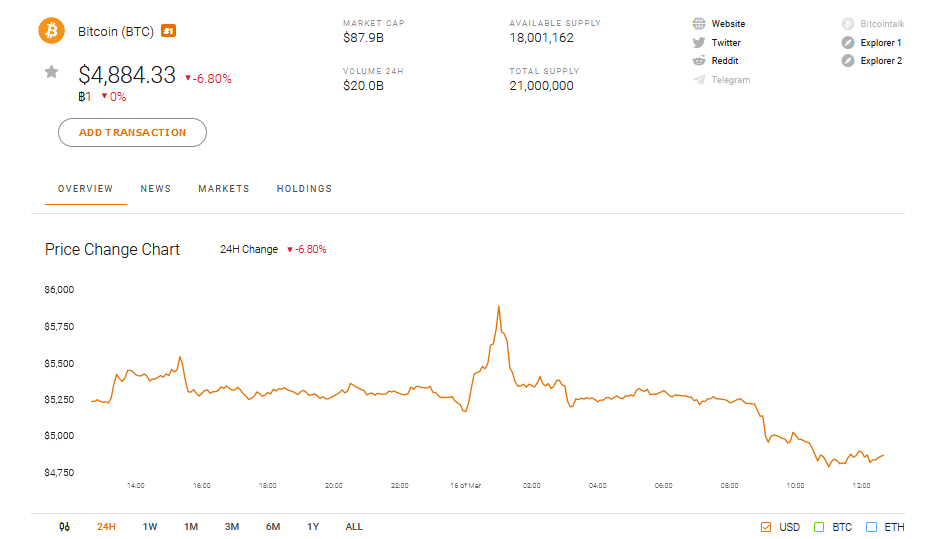Viewport: 932px width, 539px height.
Task: Click the orange Bitcoin logo icon
Action: pyautogui.click(x=52, y=30)
